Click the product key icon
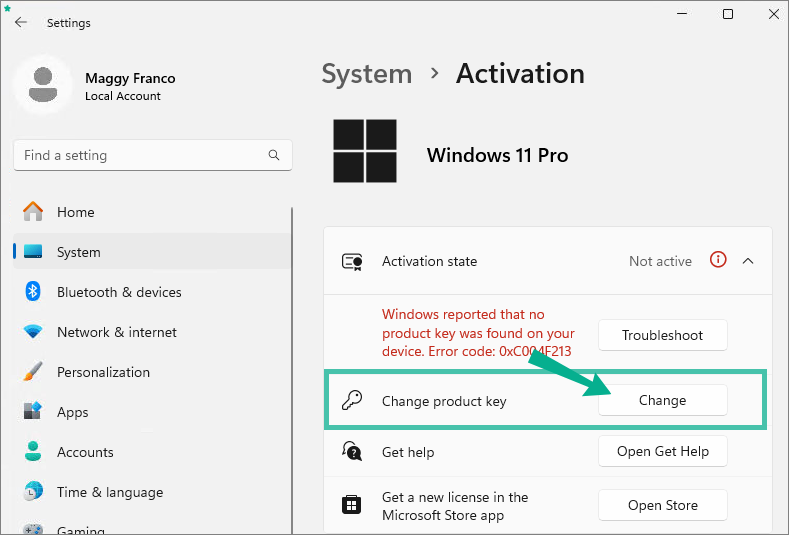The image size is (789, 535). pyautogui.click(x=352, y=401)
